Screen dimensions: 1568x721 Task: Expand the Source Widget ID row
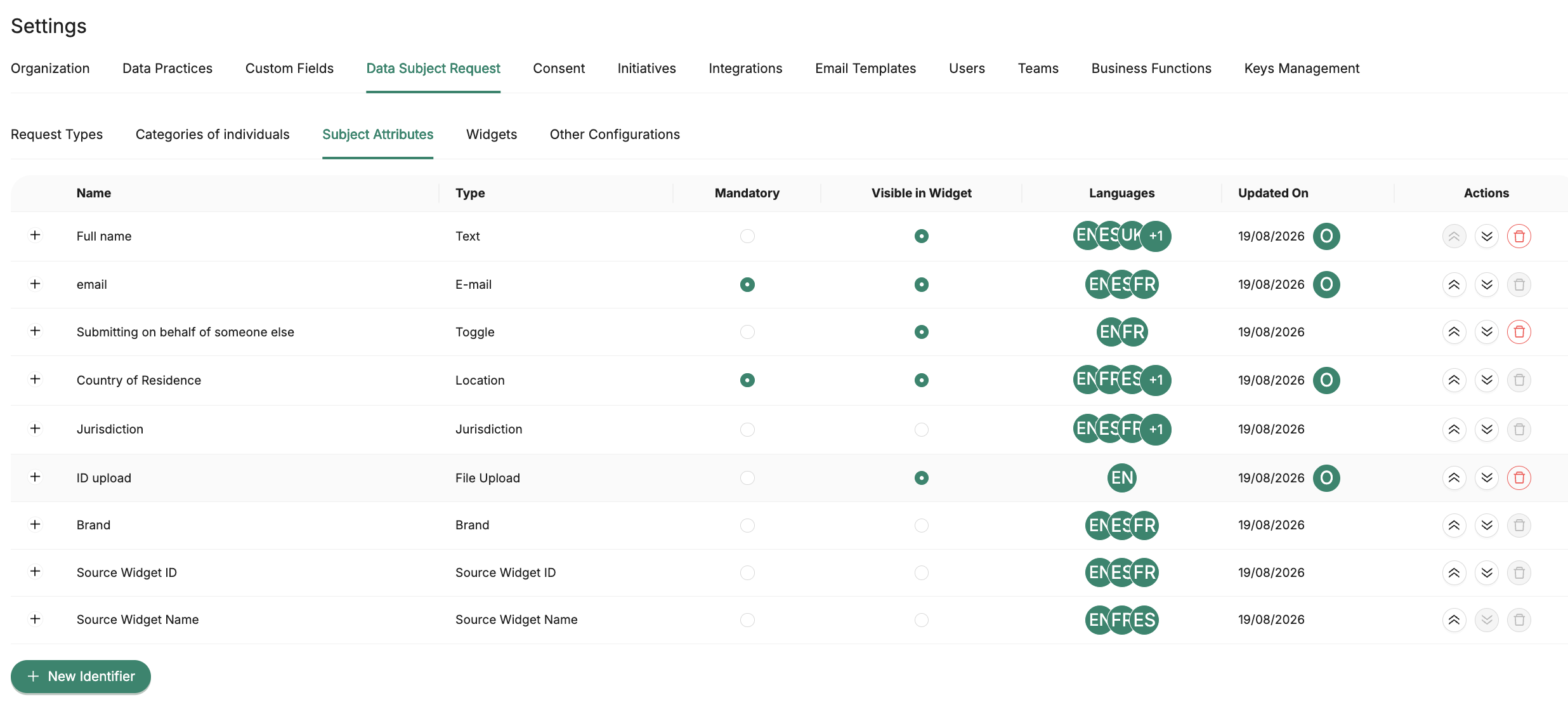36,572
